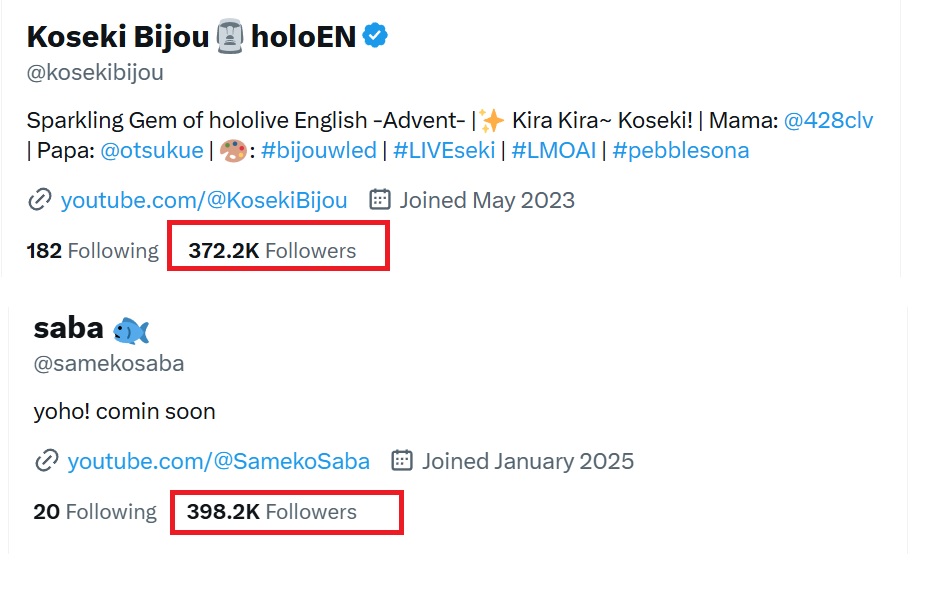Click the fish emoji next to saba

pos(130,330)
